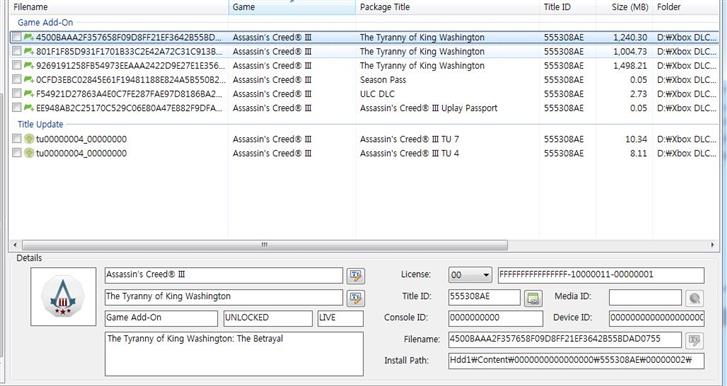Sort list by Game column header

click(292, 7)
